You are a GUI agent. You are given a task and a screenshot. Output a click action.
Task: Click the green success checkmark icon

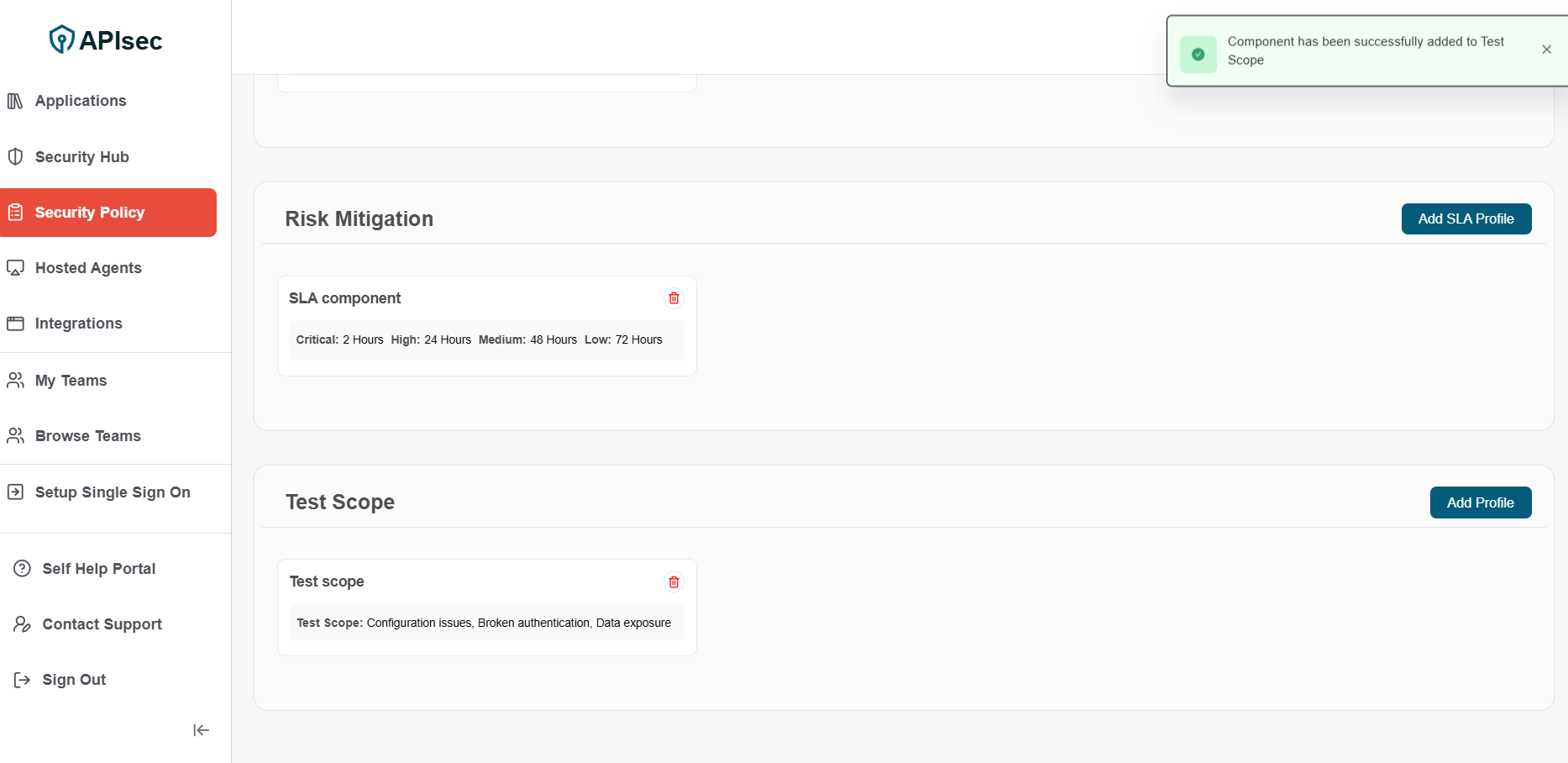click(x=1198, y=54)
